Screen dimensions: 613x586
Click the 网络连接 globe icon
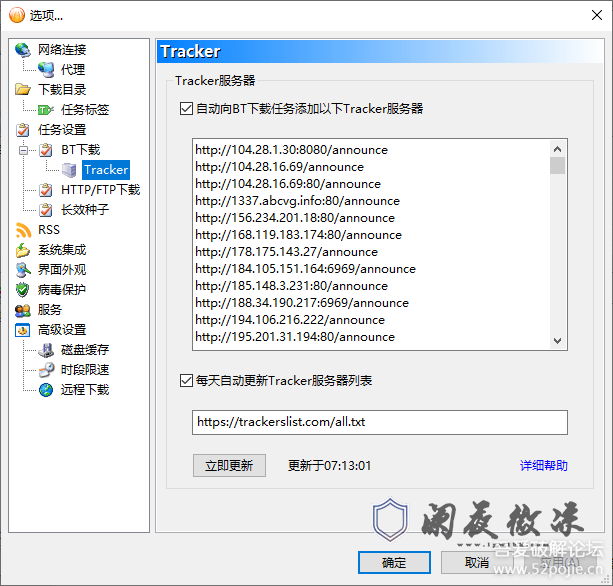click(23, 50)
